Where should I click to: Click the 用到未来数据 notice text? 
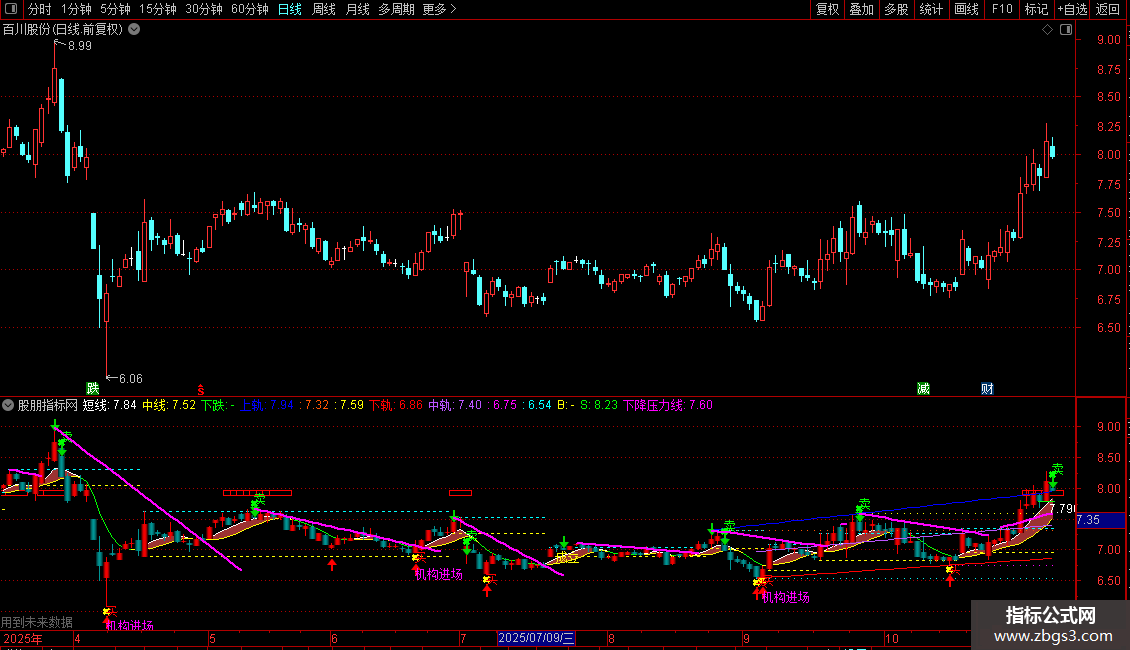click(37, 622)
